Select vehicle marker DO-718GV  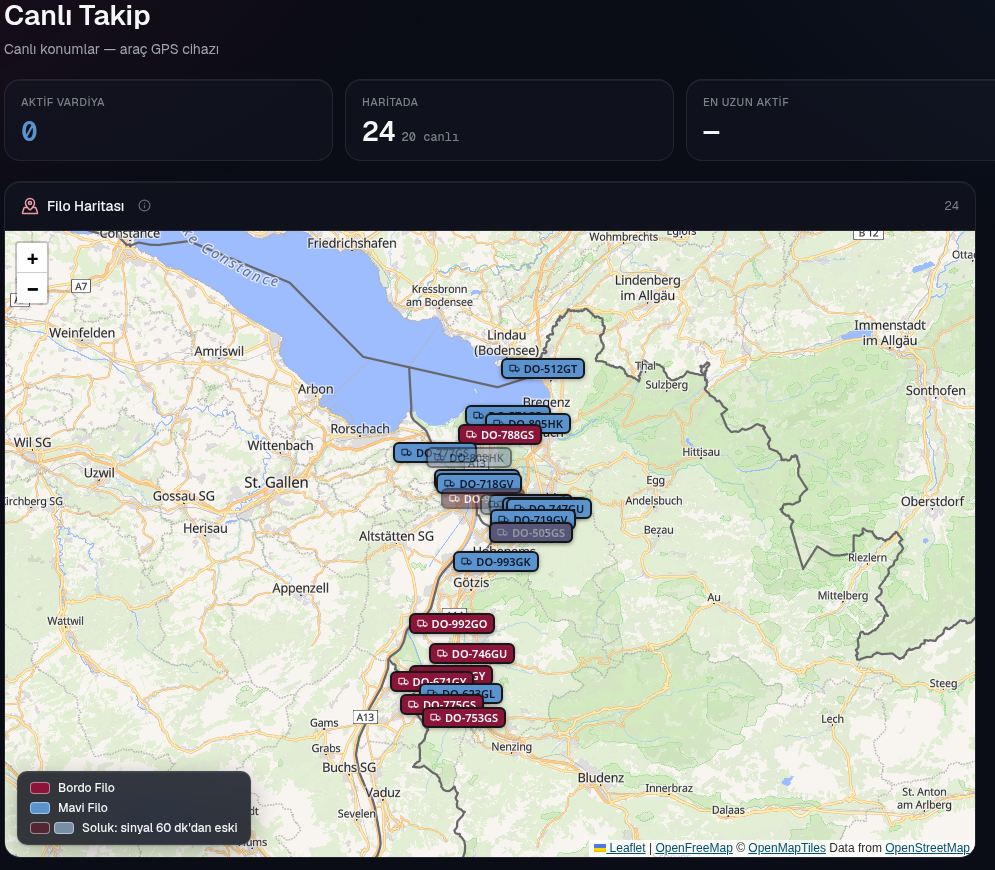(479, 484)
